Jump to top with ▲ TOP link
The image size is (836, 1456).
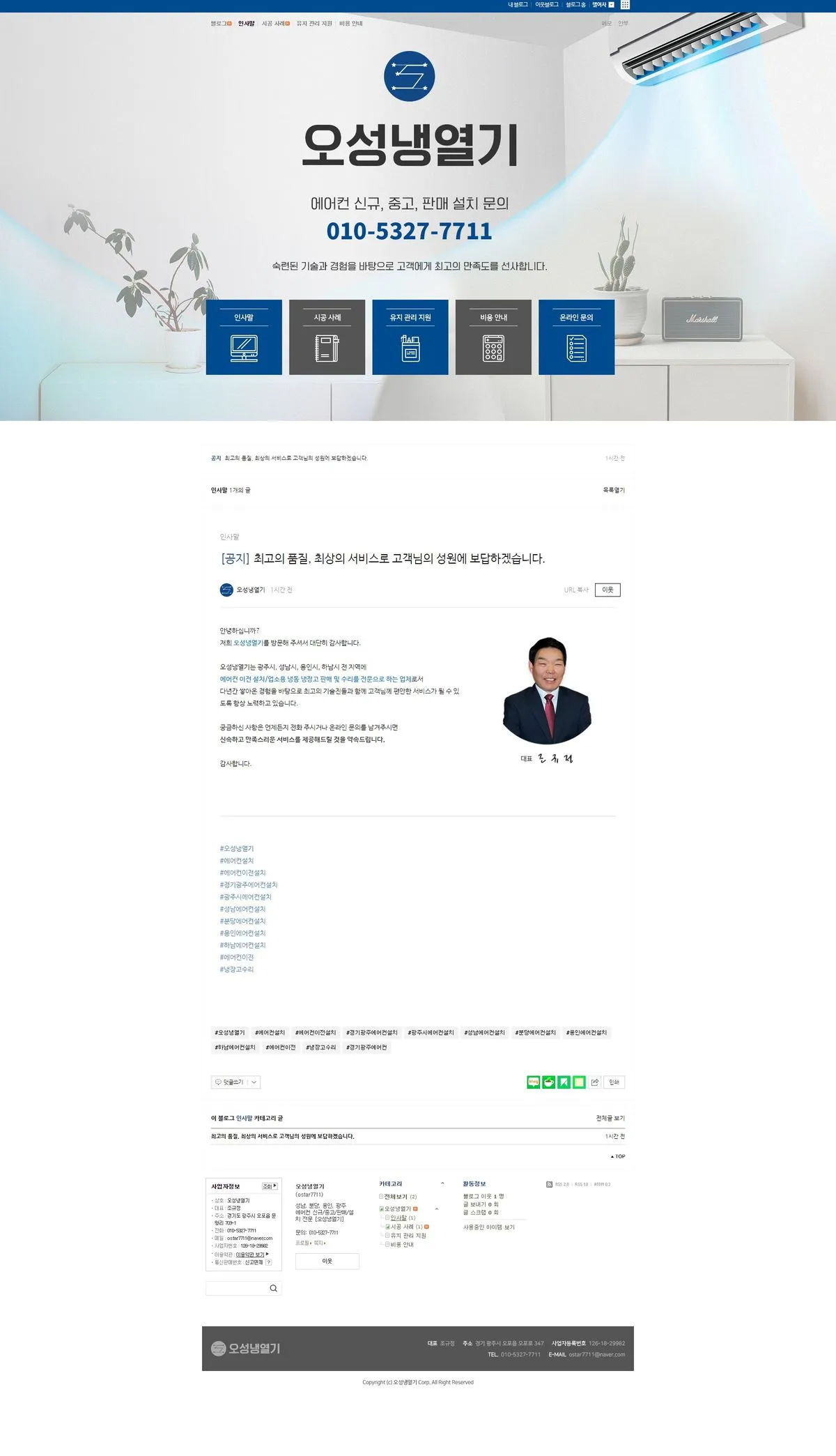618,1156
